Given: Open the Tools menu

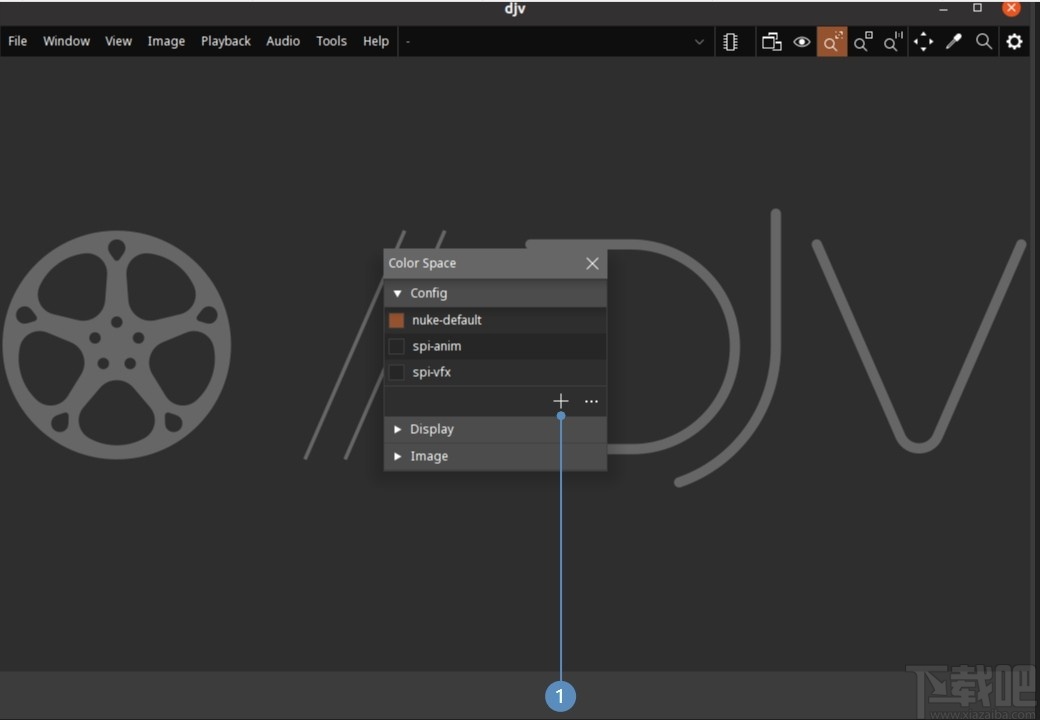Looking at the screenshot, I should [x=331, y=41].
